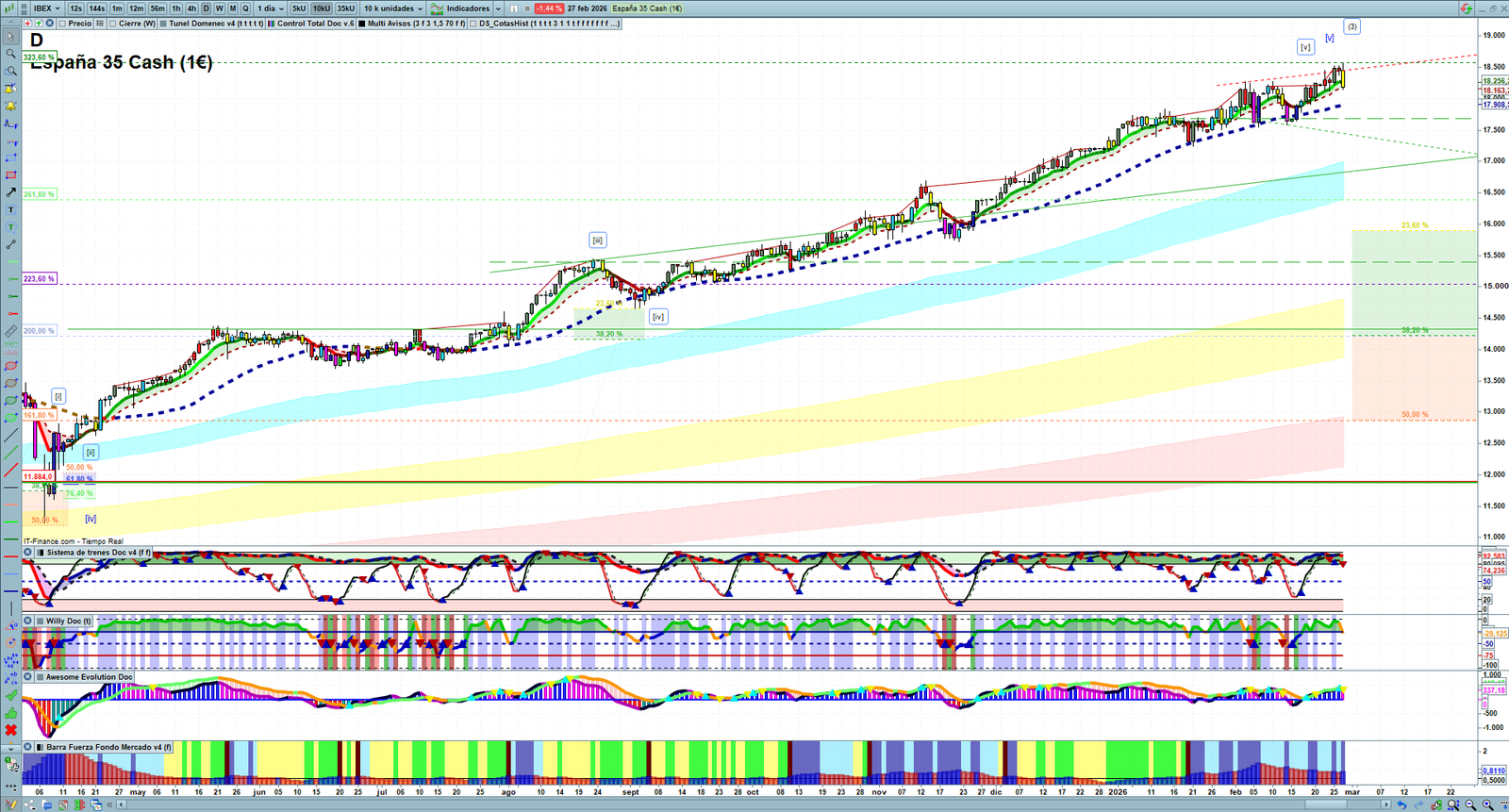Close the Willy Doc indicator panel
The height and width of the screenshot is (812, 1509).
pos(28,621)
